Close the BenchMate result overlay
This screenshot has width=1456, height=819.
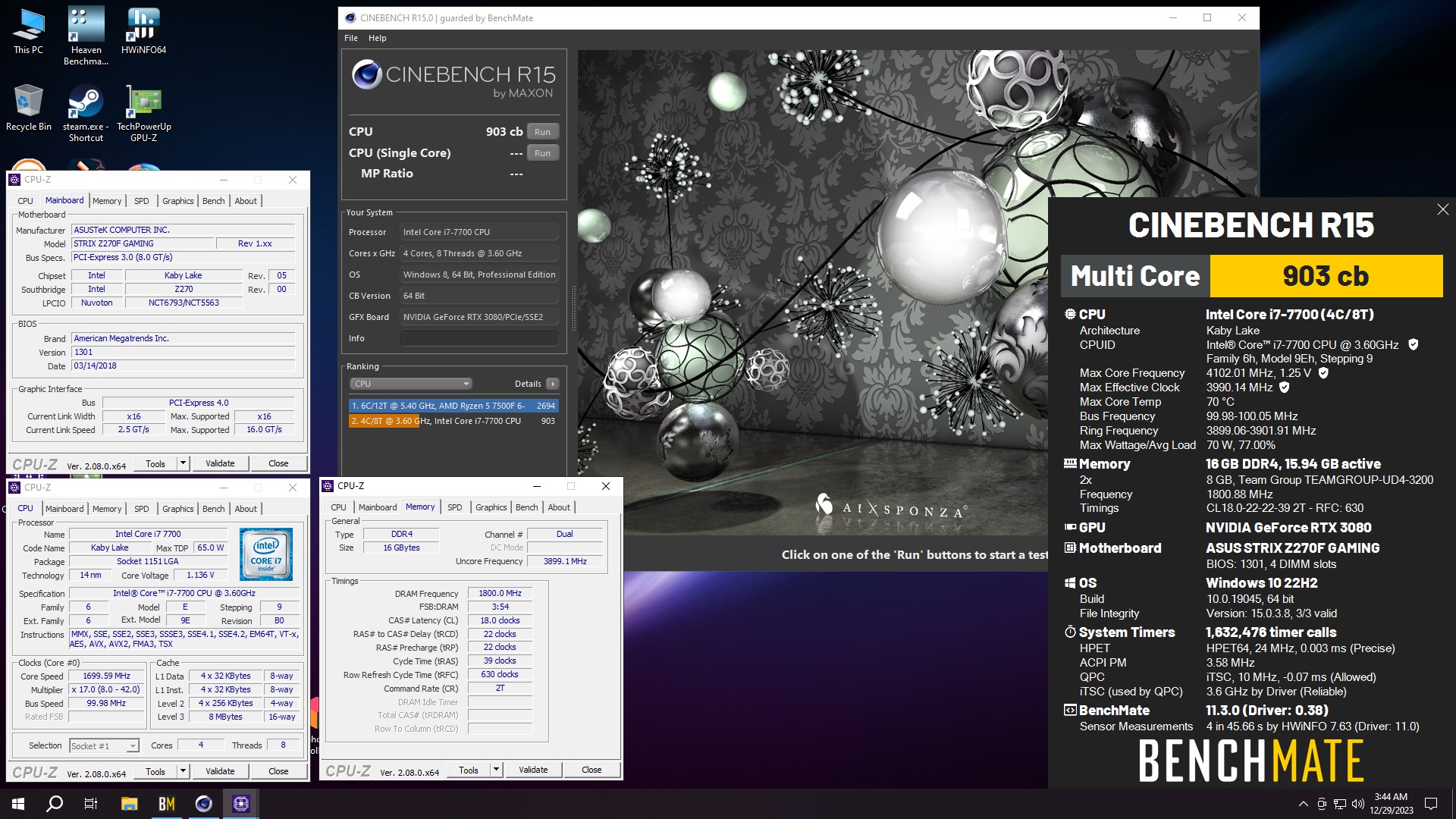tap(1442, 209)
